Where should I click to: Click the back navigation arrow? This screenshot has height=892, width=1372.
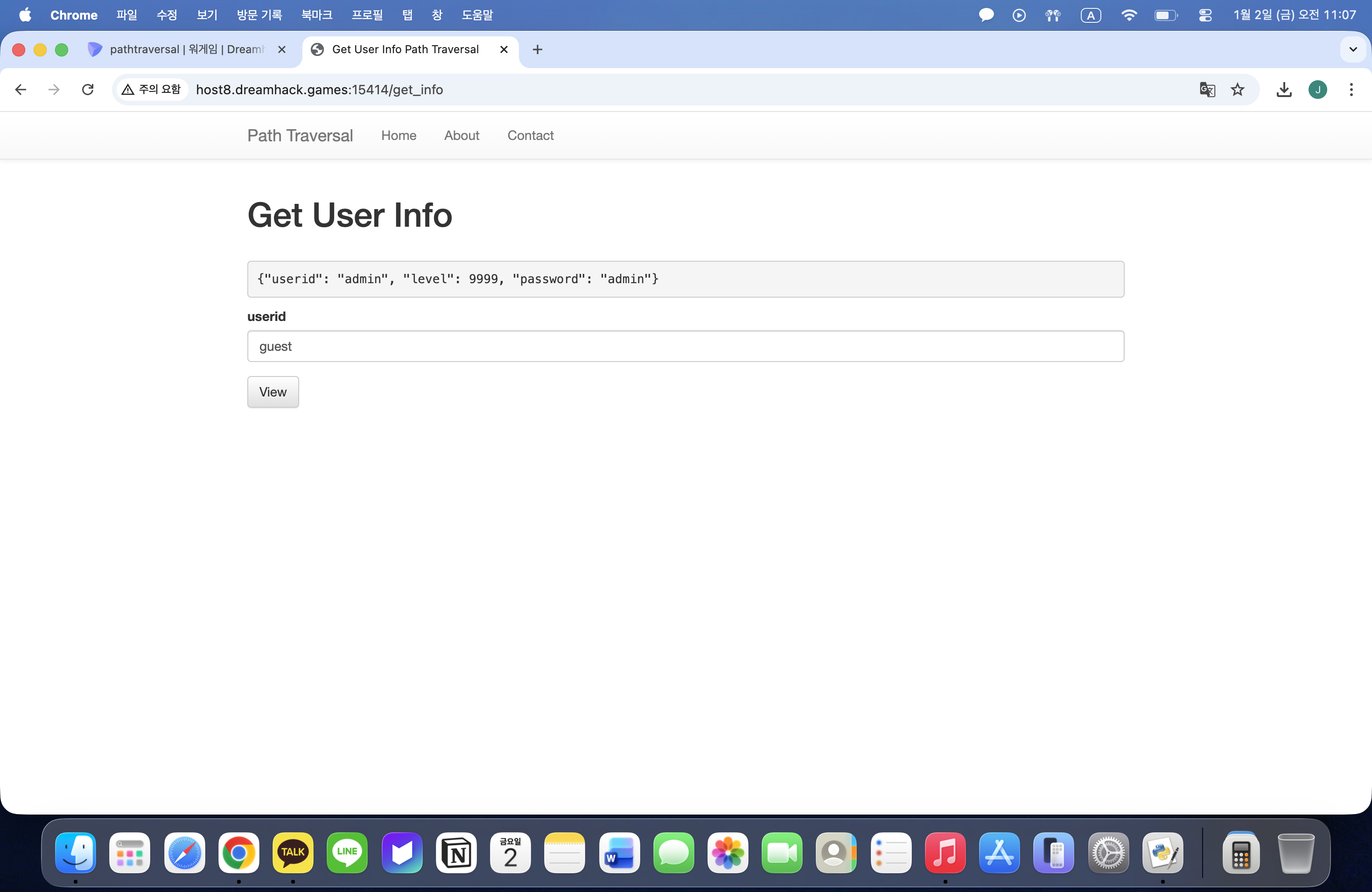coord(21,89)
